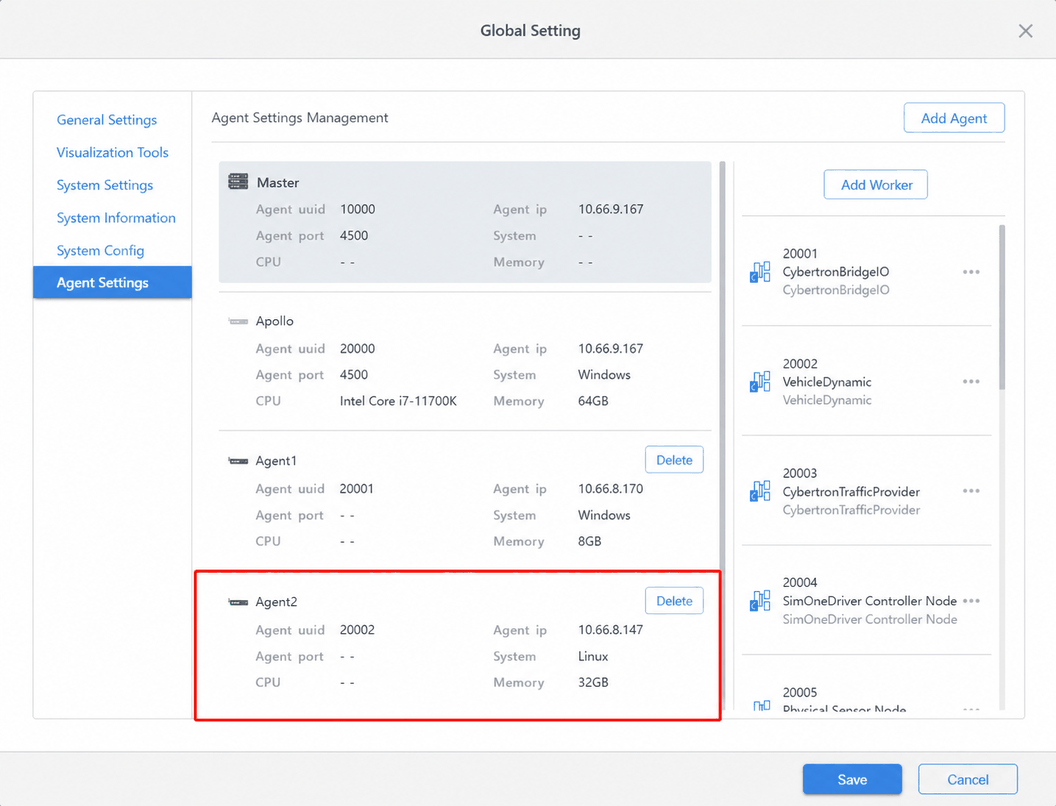
Task: Click Agent1 memory value 8GB
Action: coord(590,541)
